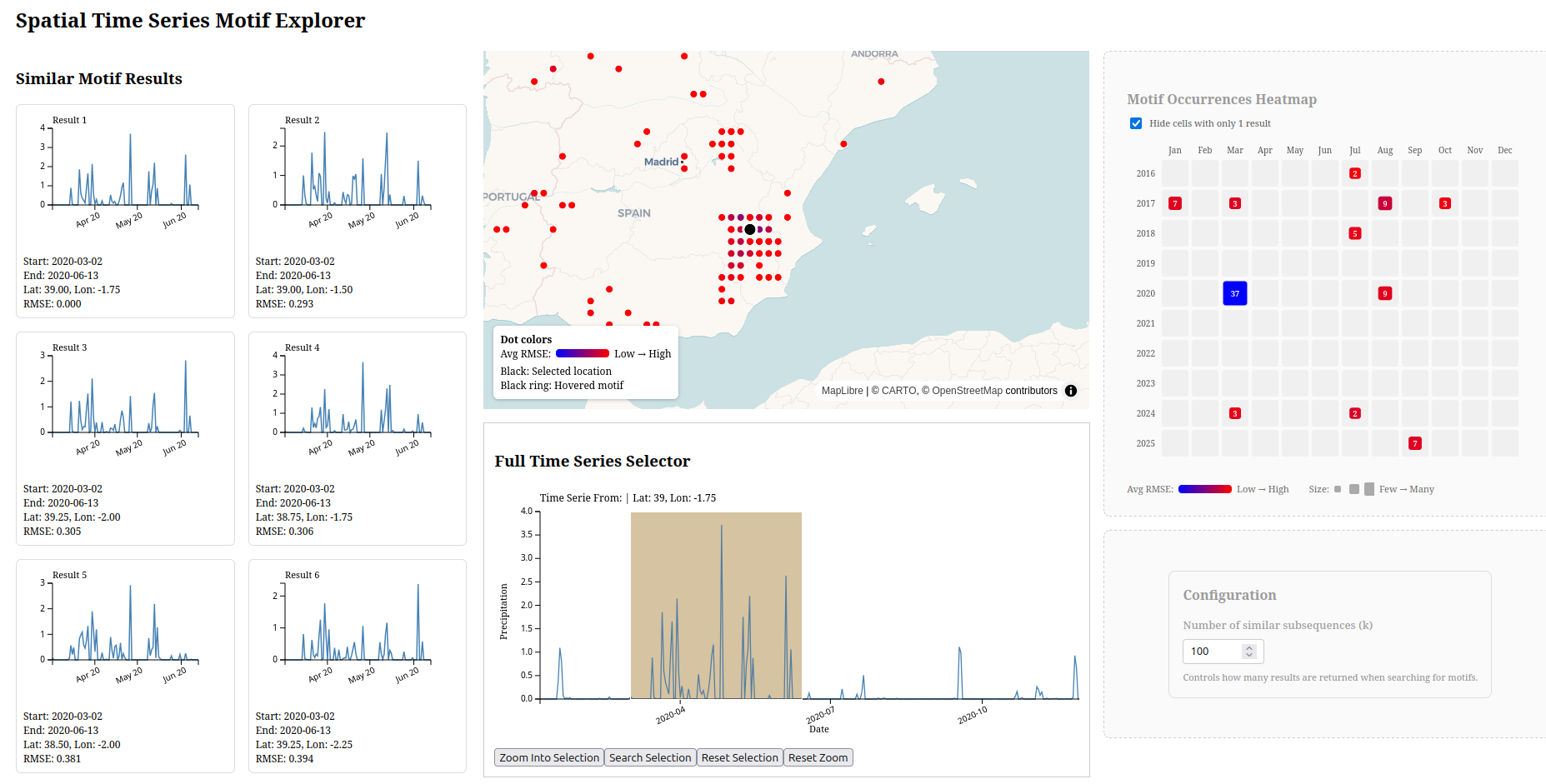The height and width of the screenshot is (784, 1546).
Task: Click the Motif Occurrences Heatmap heading
Action: [1222, 100]
